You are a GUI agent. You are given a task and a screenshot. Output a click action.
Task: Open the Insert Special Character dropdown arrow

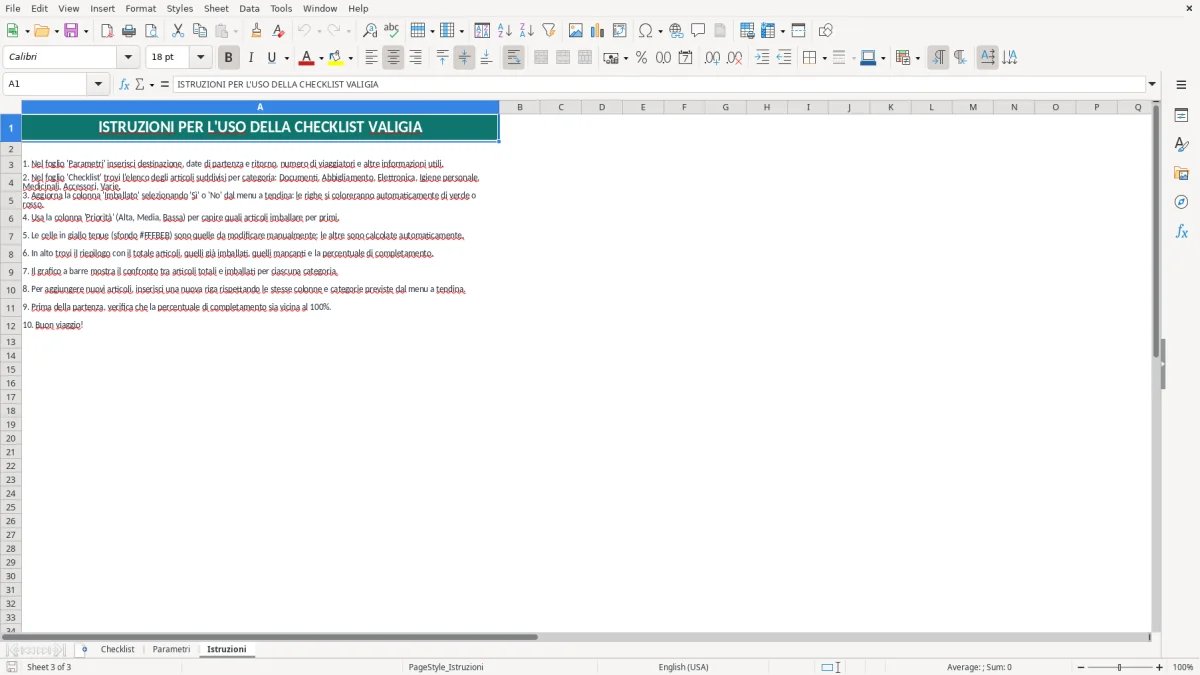coord(661,31)
